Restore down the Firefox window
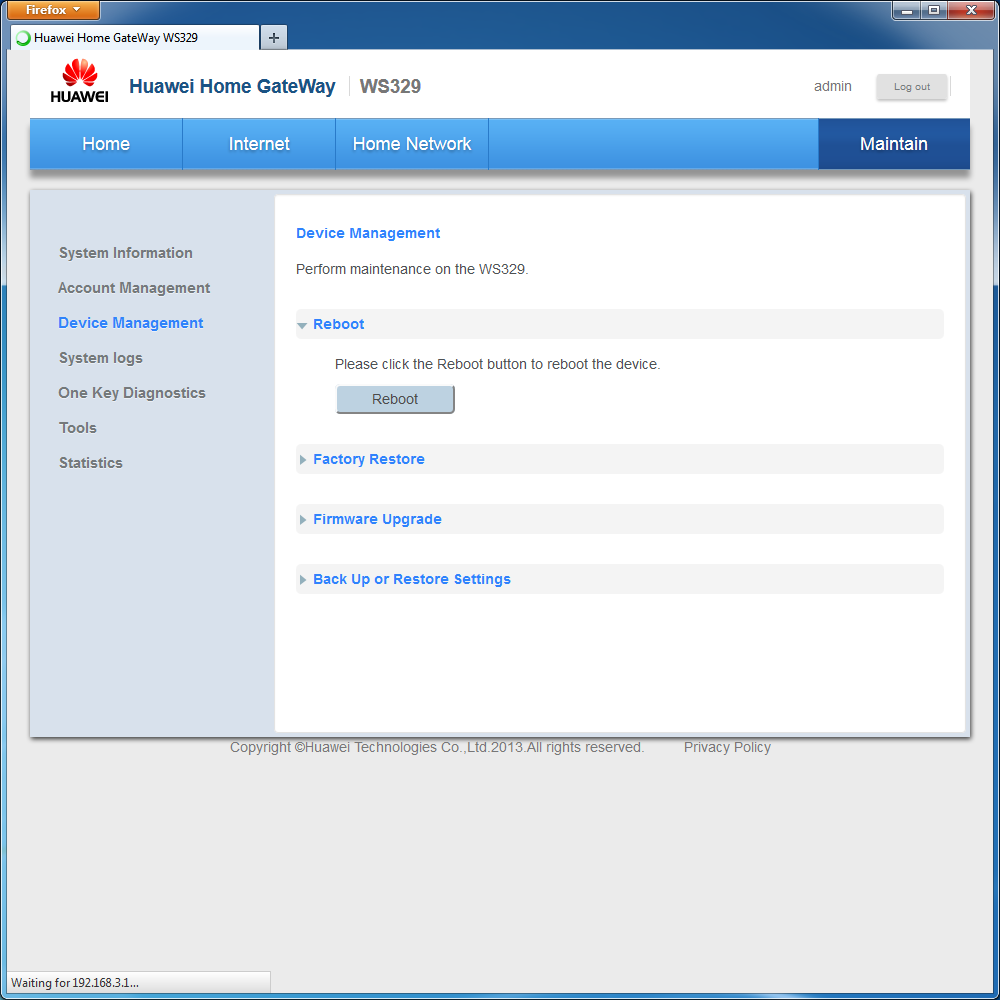1000x1000 pixels. tap(934, 10)
